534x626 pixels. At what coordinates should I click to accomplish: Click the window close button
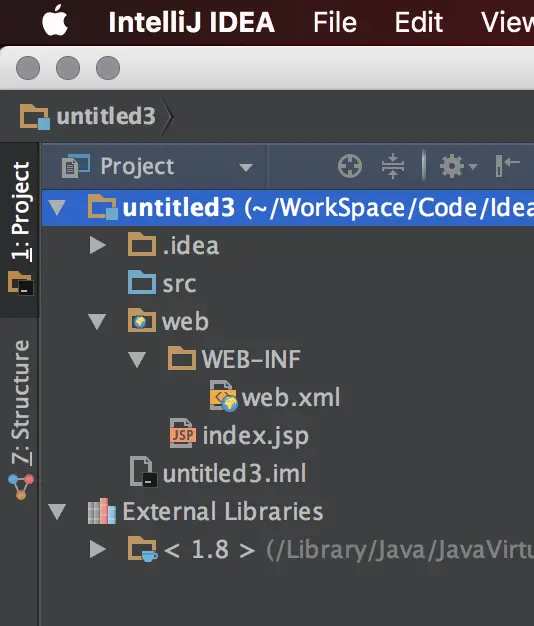point(28,68)
